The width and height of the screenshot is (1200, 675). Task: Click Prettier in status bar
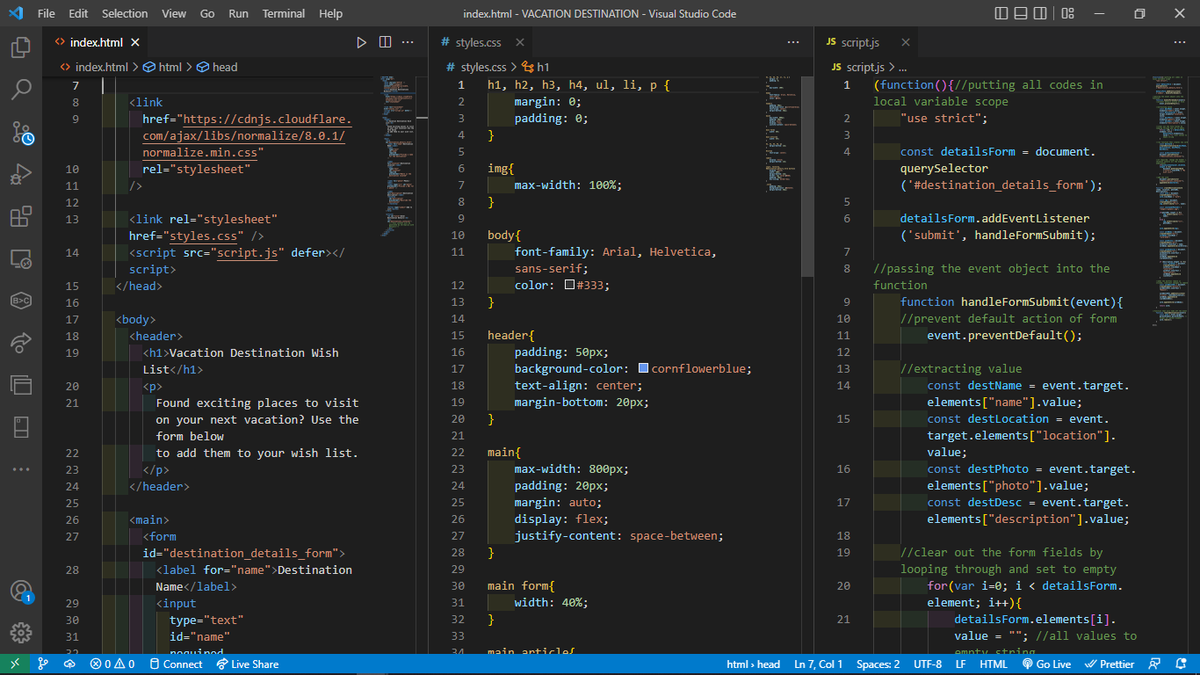(x=1110, y=664)
